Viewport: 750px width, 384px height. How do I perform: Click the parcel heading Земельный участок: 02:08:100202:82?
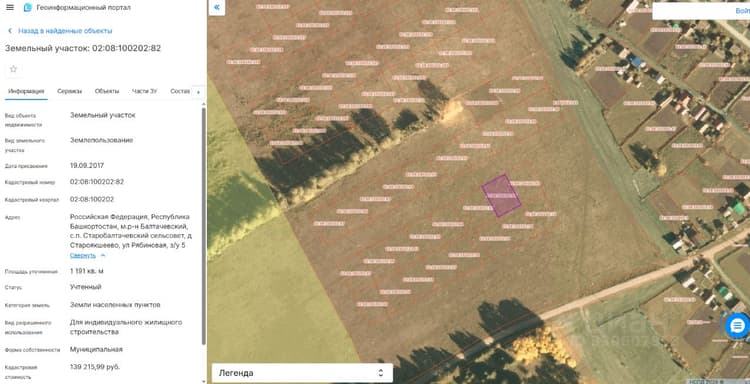click(83, 48)
